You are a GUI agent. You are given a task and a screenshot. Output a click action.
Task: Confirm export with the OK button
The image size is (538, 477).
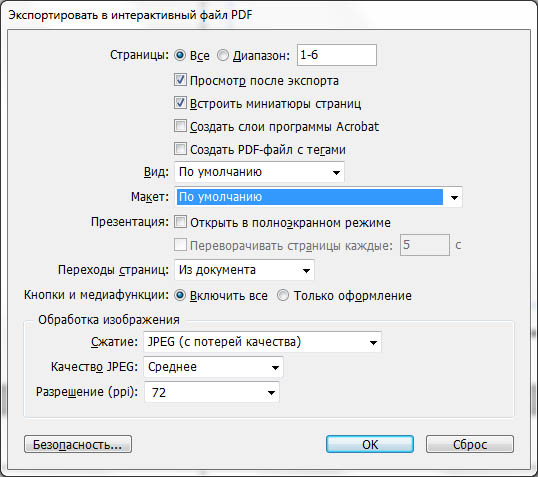(x=370, y=444)
